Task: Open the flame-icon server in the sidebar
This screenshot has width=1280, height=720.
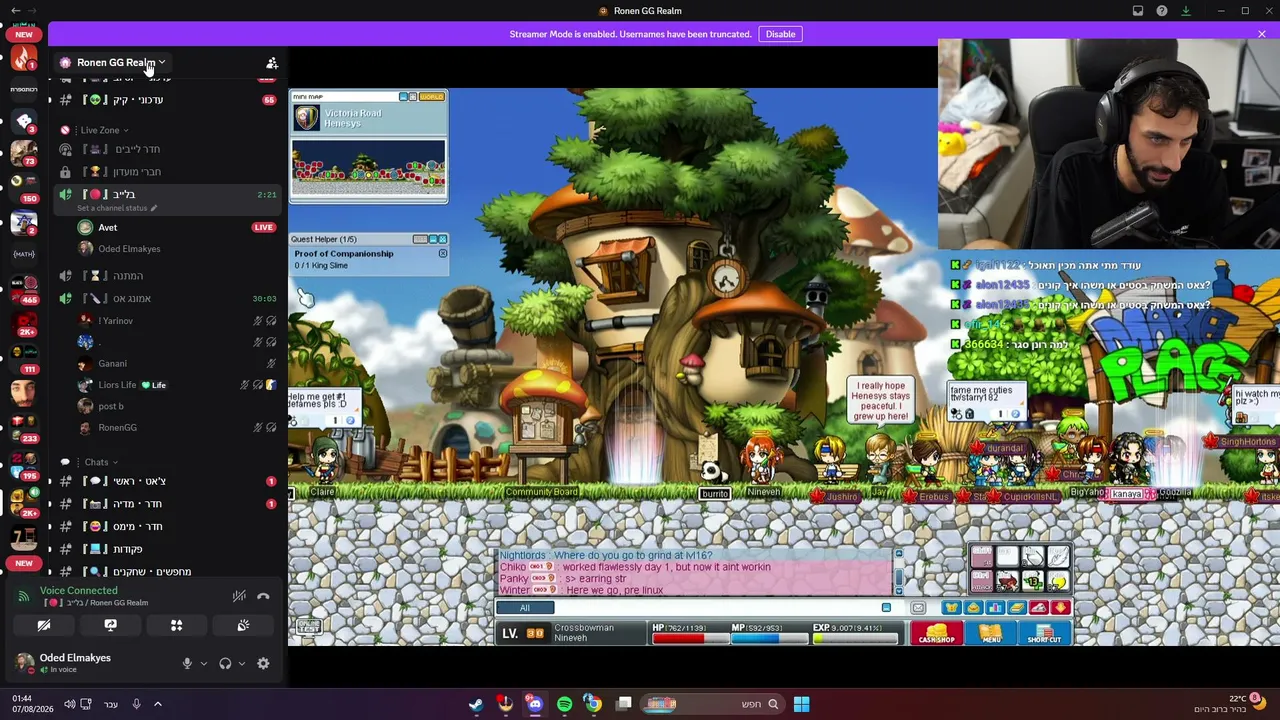Action: [24, 58]
